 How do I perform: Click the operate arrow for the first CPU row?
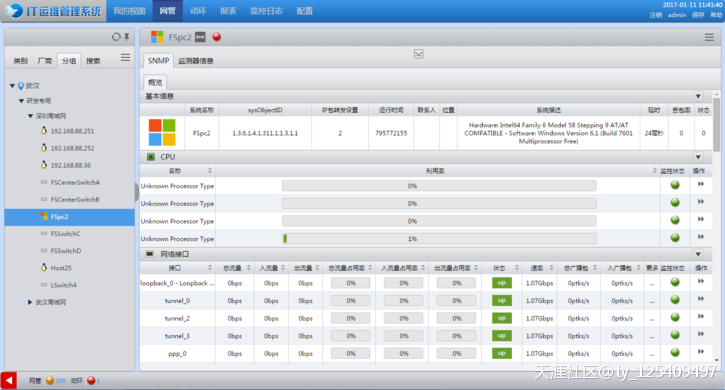point(701,184)
